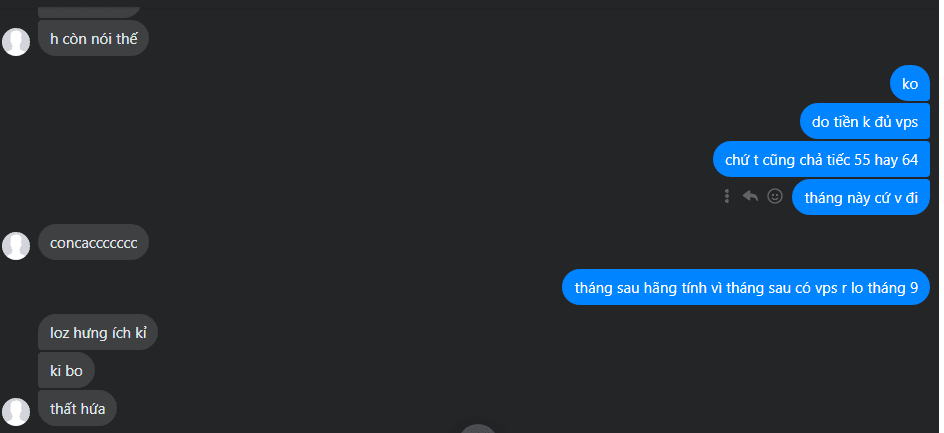
Task: React with emoji to 'tháng này cứ v đi'
Action: [x=775, y=196]
